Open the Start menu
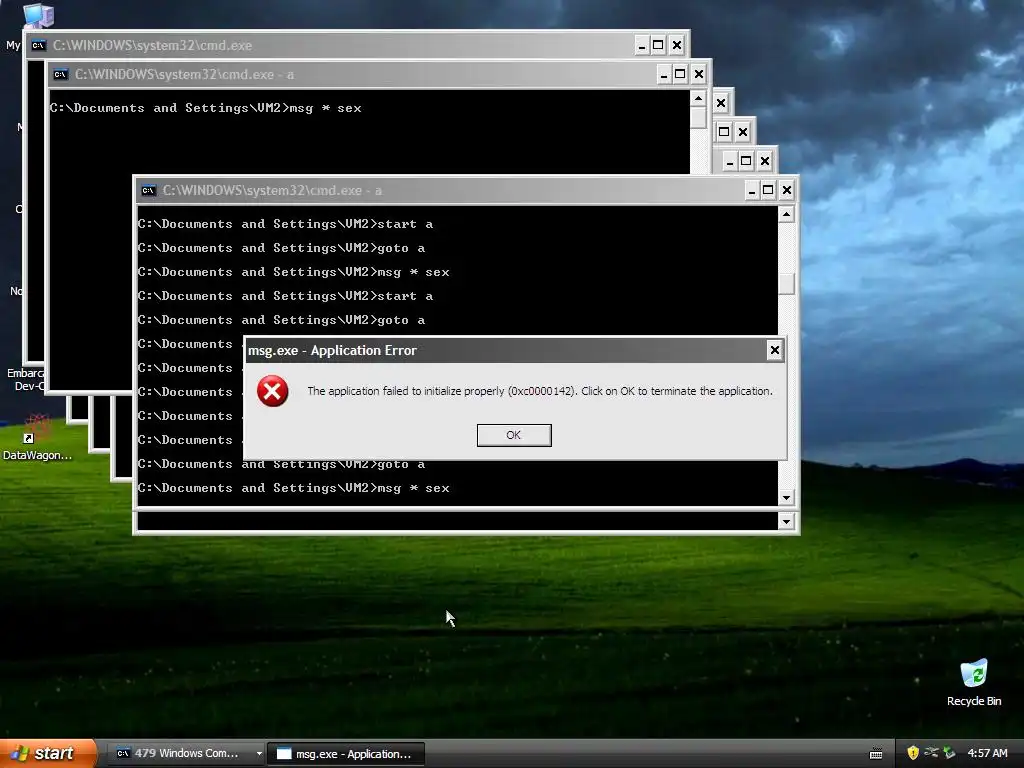This screenshot has width=1024, height=768. (x=48, y=753)
